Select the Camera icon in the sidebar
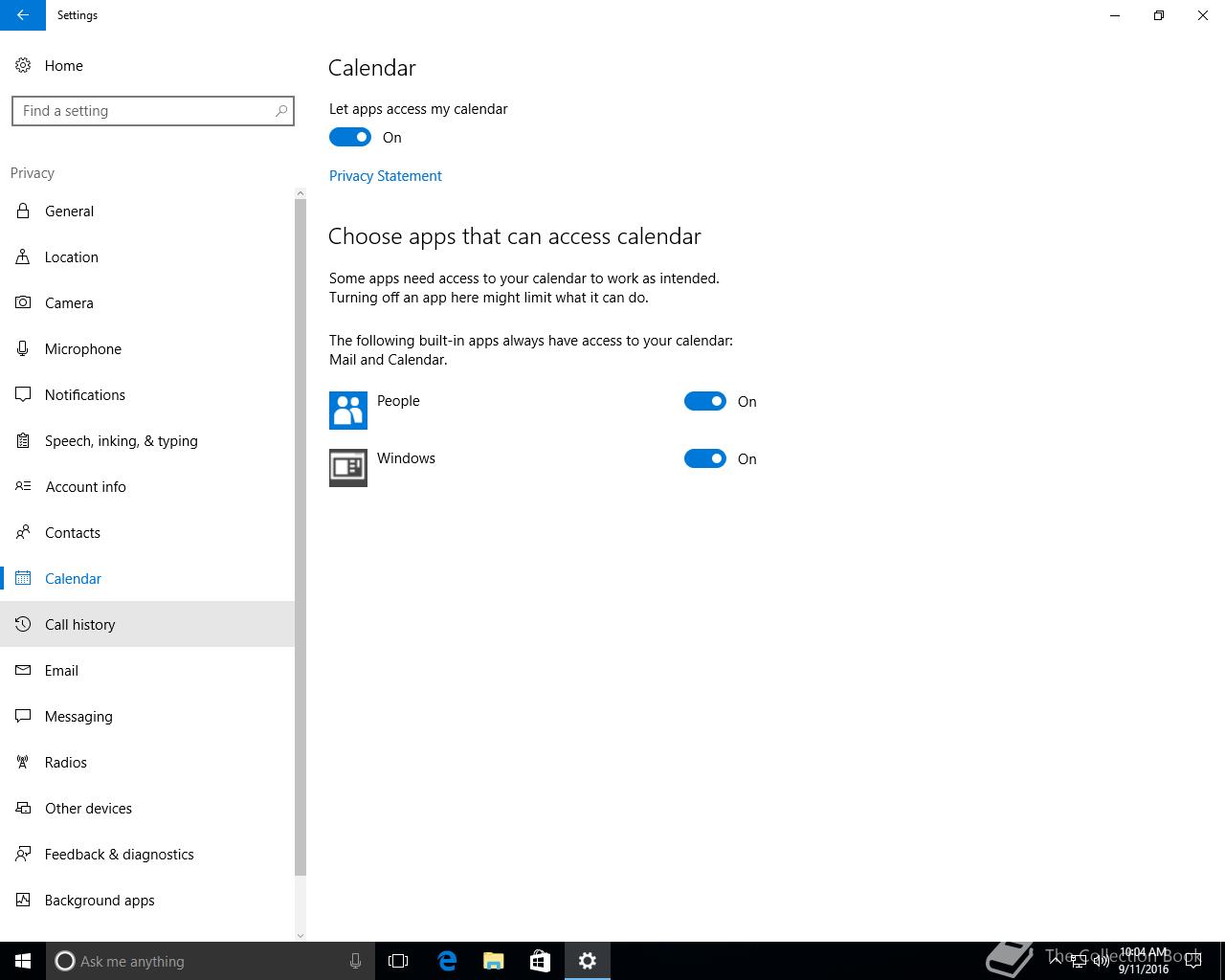Viewport: 1225px width, 980px height. pos(23,302)
